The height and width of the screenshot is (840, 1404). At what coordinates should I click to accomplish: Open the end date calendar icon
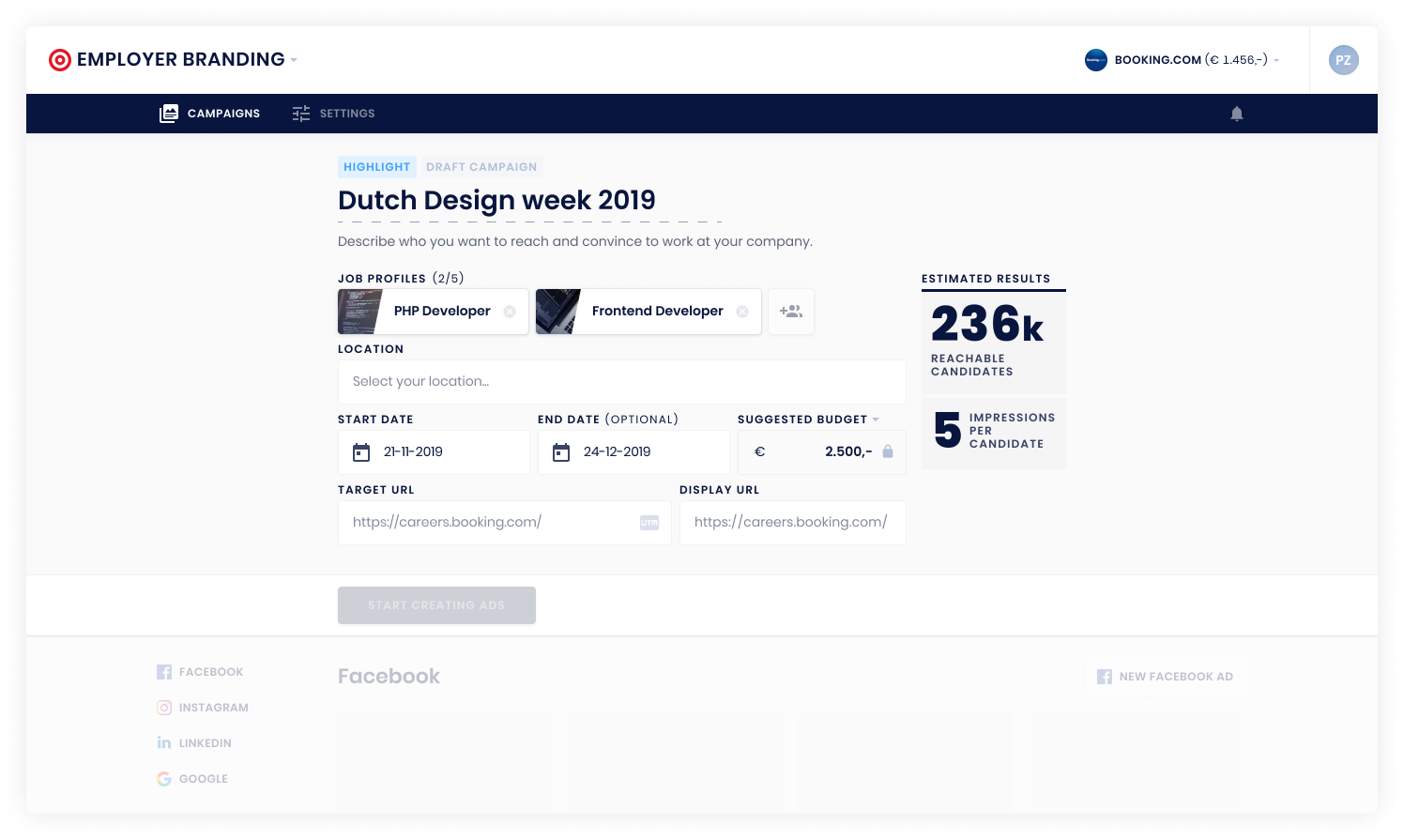(561, 452)
